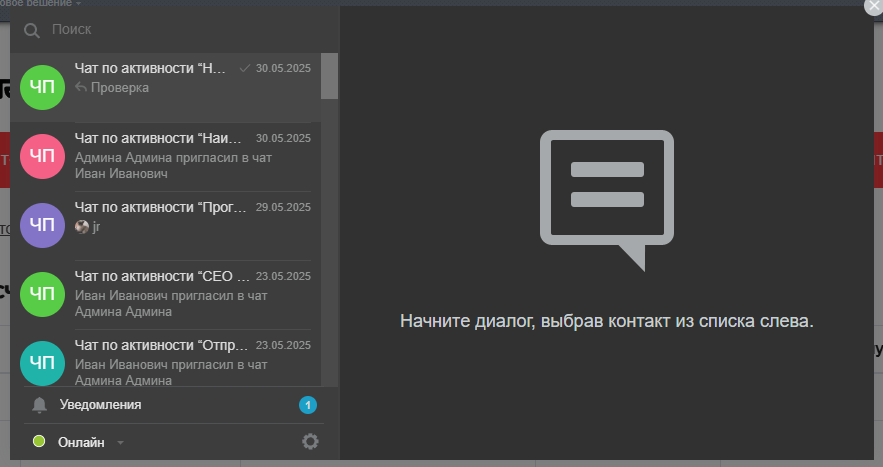Image resolution: width=883 pixels, height=467 pixels.
Task: Click the blue notification counter badge 1
Action: pos(307,405)
